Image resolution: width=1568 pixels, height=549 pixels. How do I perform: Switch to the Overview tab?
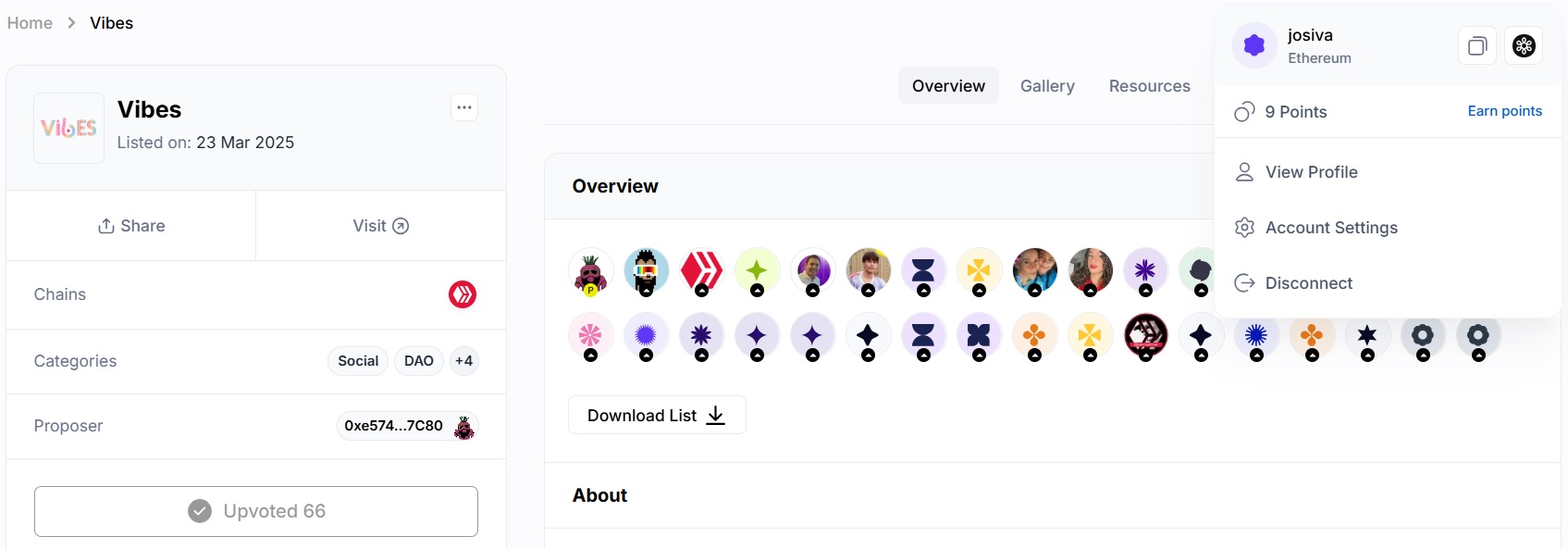point(948,85)
